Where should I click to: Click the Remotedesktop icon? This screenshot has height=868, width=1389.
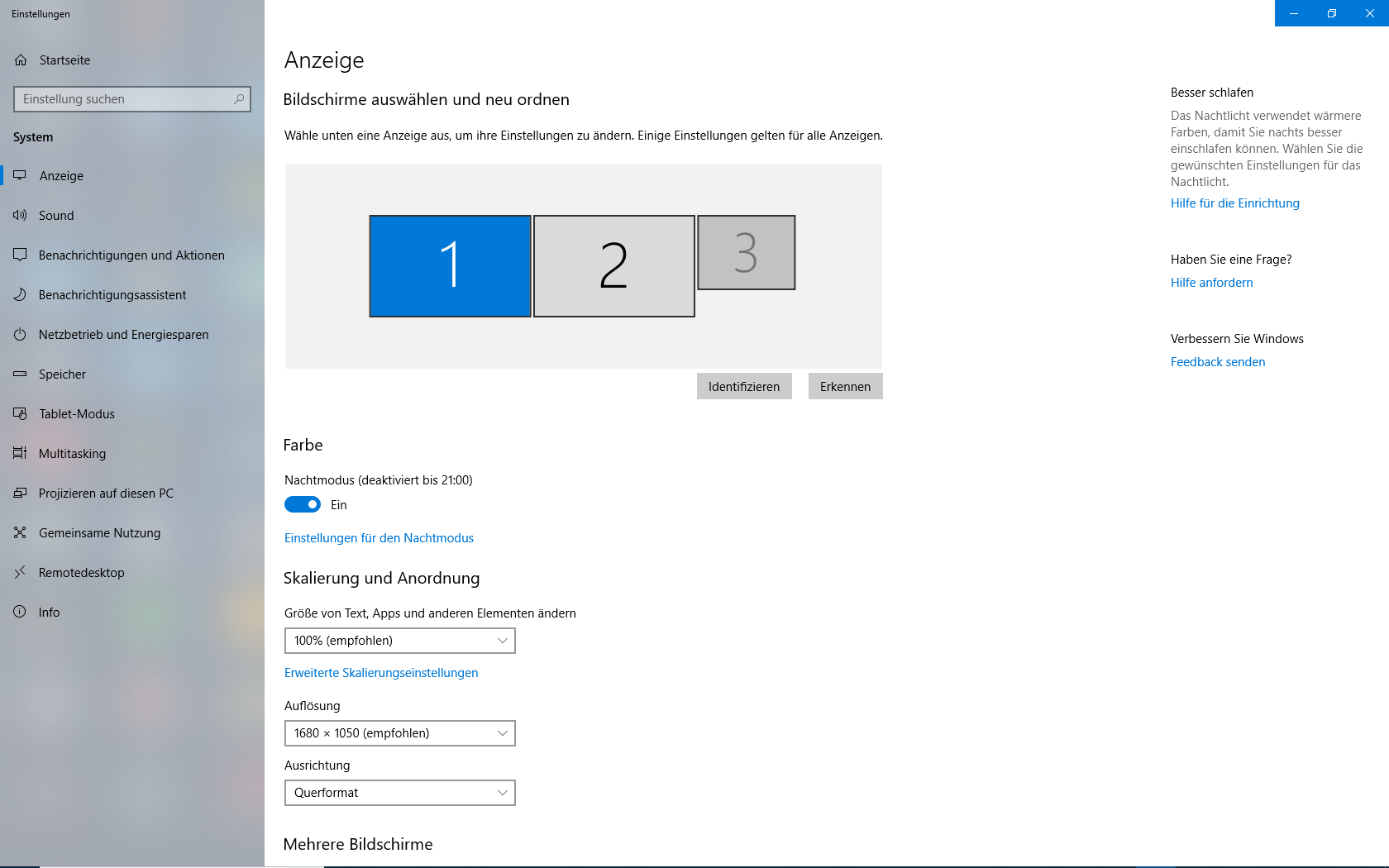point(20,573)
